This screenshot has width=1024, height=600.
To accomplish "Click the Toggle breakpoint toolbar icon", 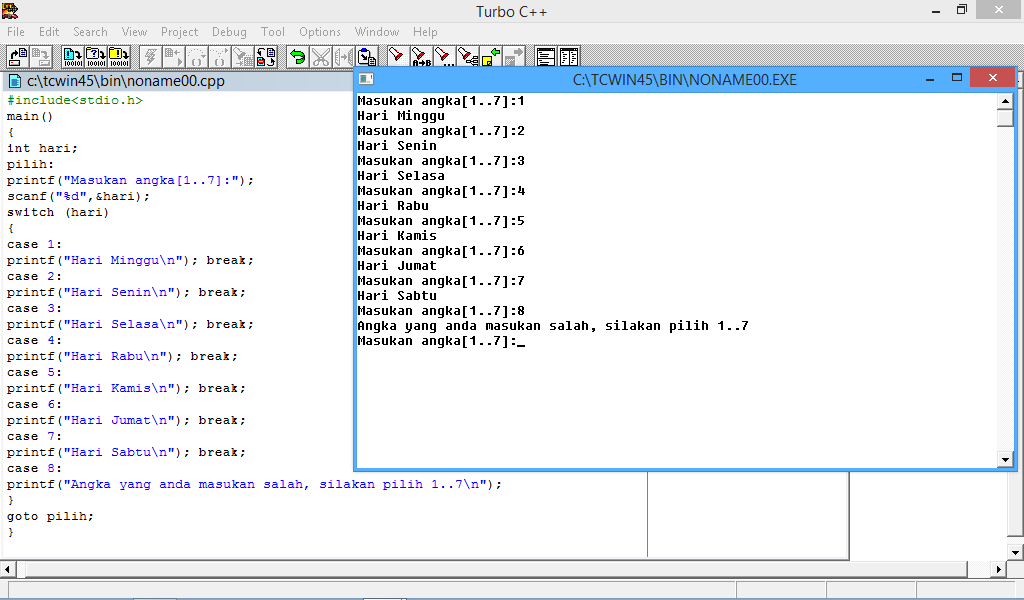I will point(266,57).
